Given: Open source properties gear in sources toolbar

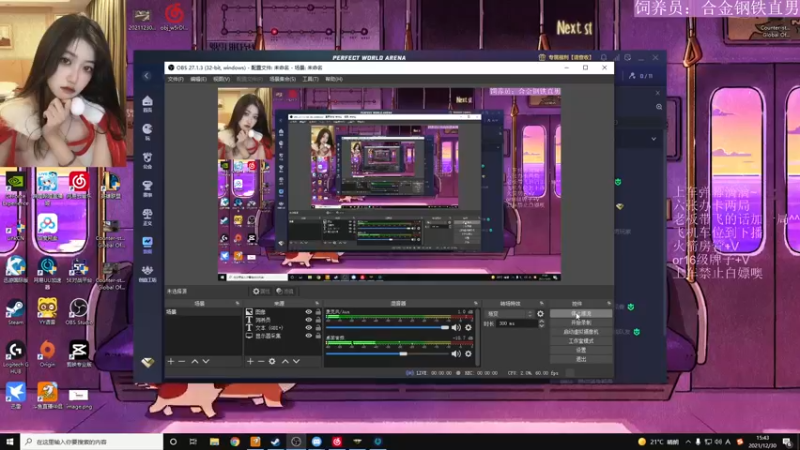Looking at the screenshot, I should click(x=272, y=361).
